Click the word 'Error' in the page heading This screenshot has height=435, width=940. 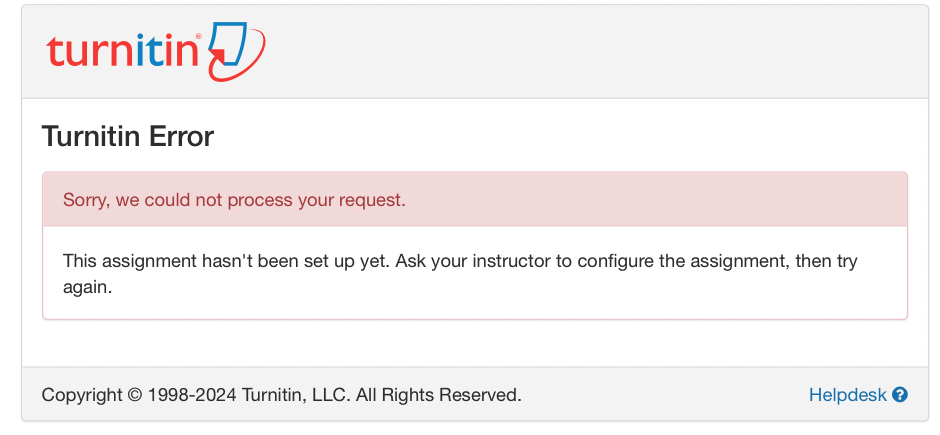tap(182, 136)
